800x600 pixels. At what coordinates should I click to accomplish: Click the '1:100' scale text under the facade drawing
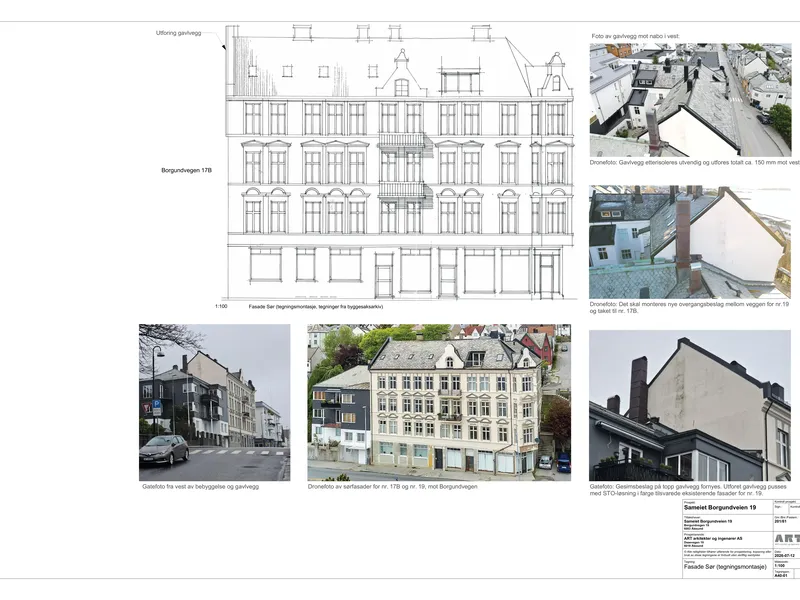[221, 307]
